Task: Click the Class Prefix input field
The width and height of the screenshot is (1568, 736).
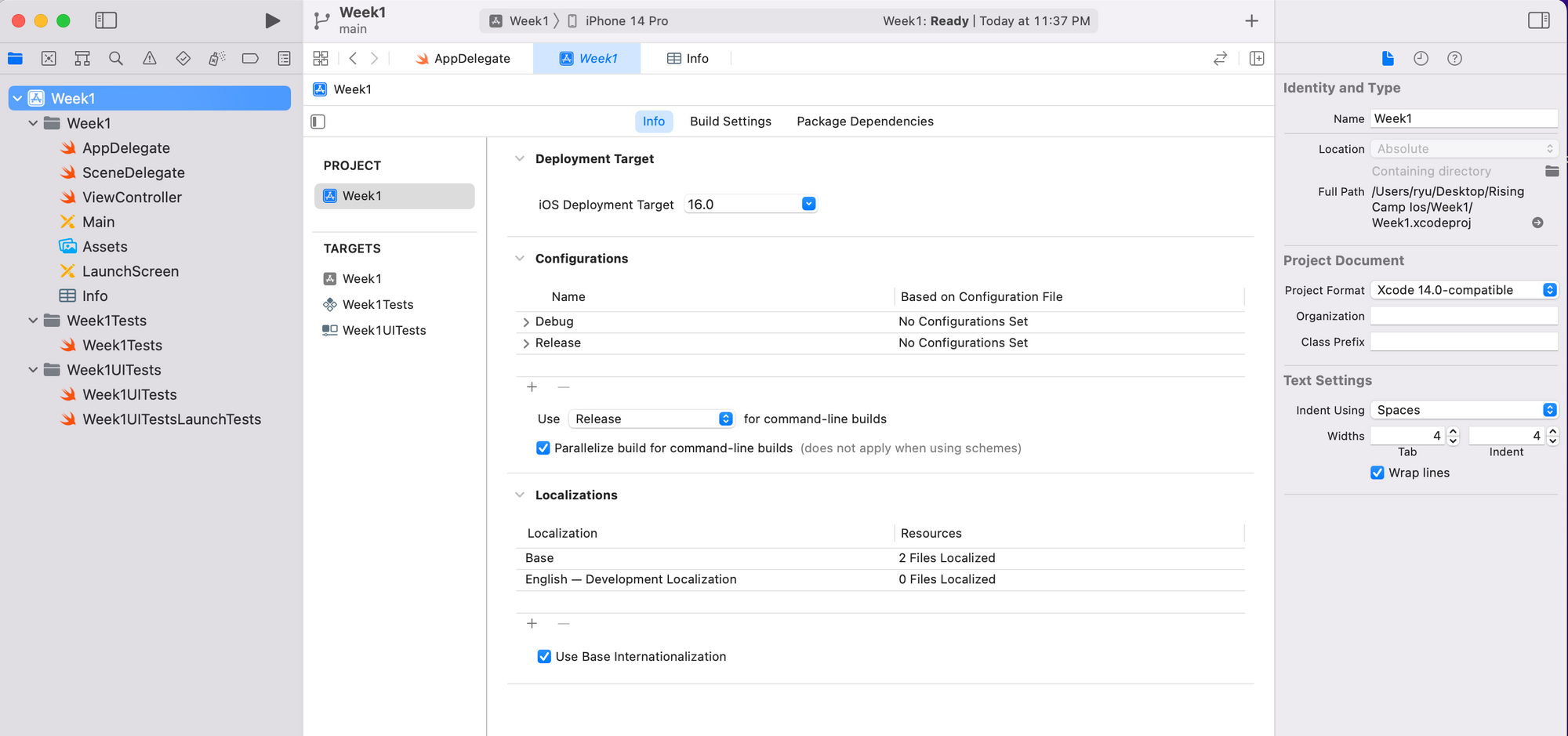Action: [x=1464, y=342]
